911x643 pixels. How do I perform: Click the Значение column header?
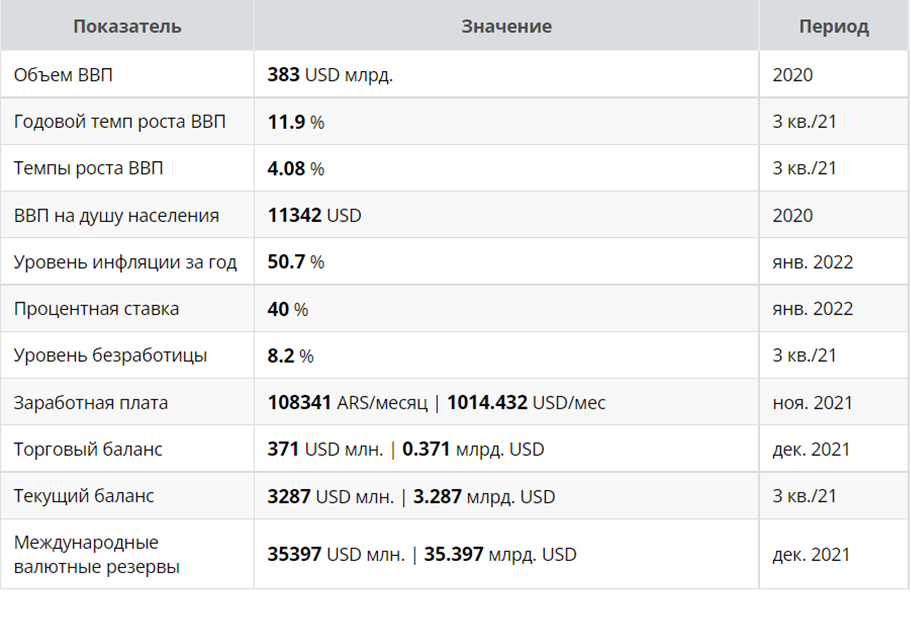pos(507,26)
